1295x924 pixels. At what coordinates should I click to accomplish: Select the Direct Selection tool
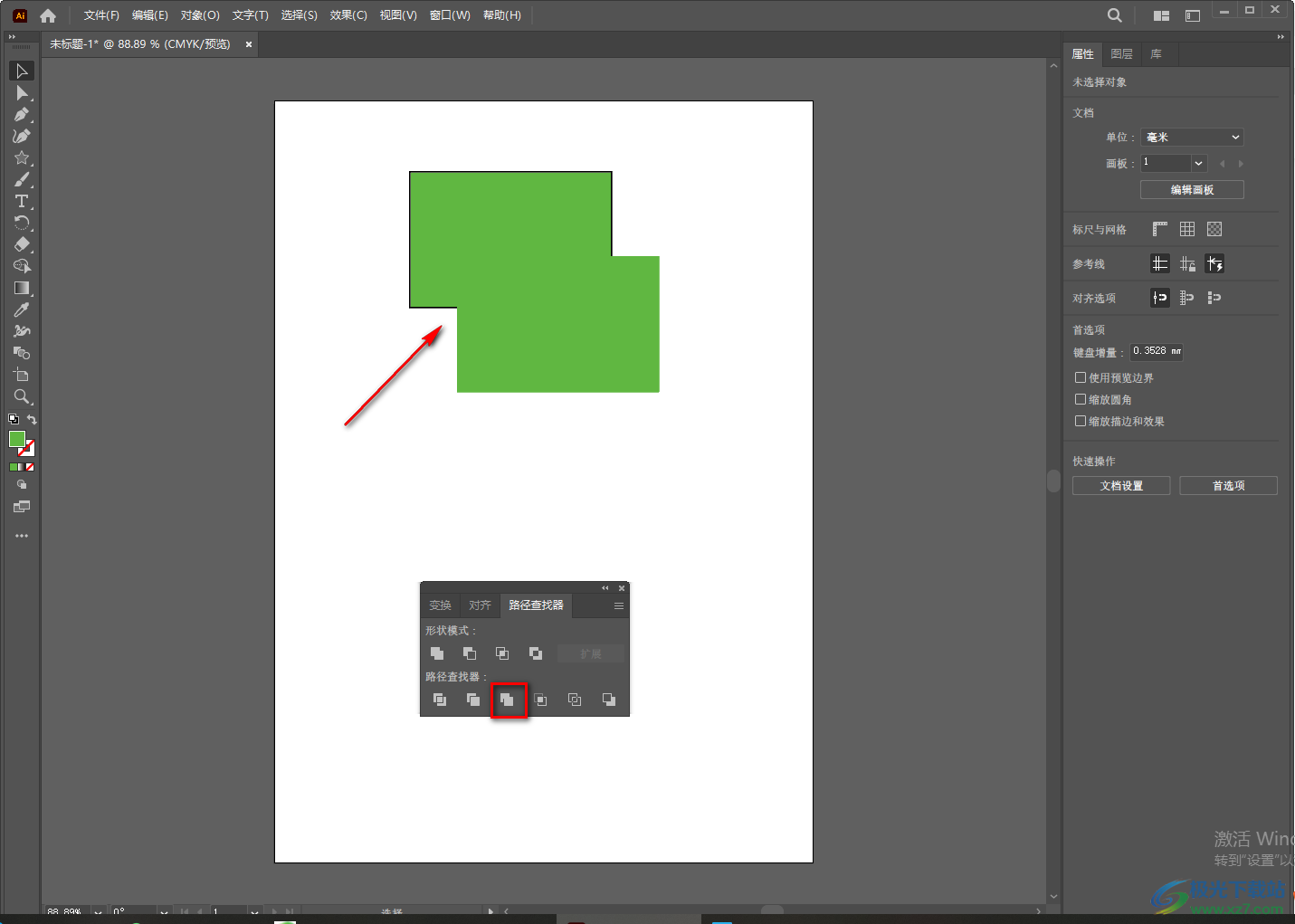pyautogui.click(x=22, y=92)
